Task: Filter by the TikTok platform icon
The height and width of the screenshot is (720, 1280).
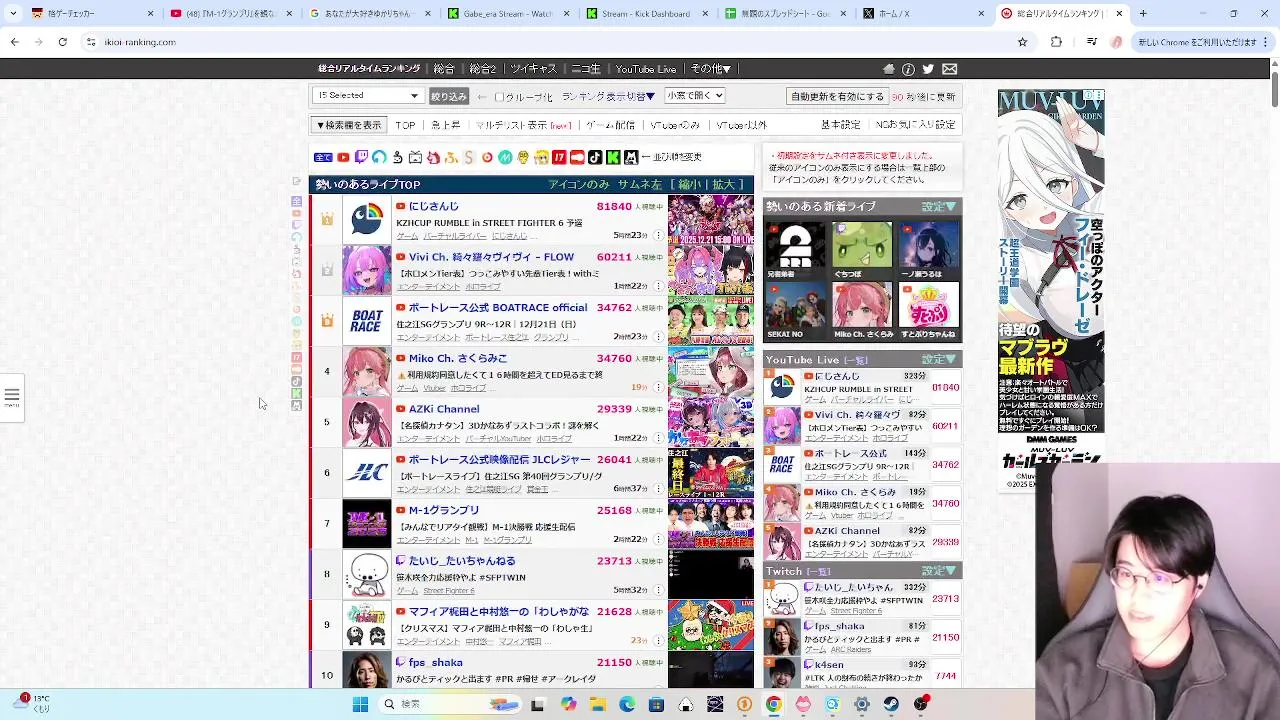Action: click(595, 157)
